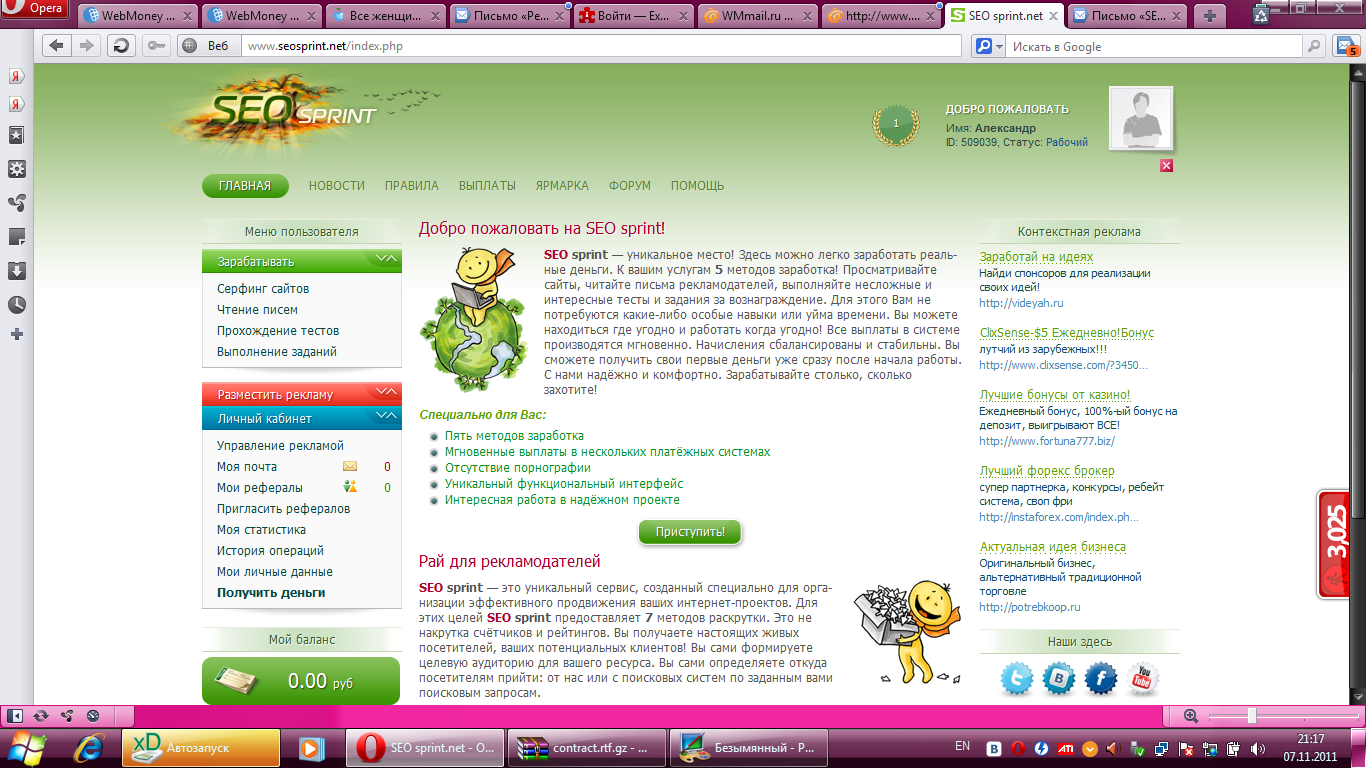Switch to the Войти — Ex... tab
Screen dimensions: 1366x768
tap(631, 15)
